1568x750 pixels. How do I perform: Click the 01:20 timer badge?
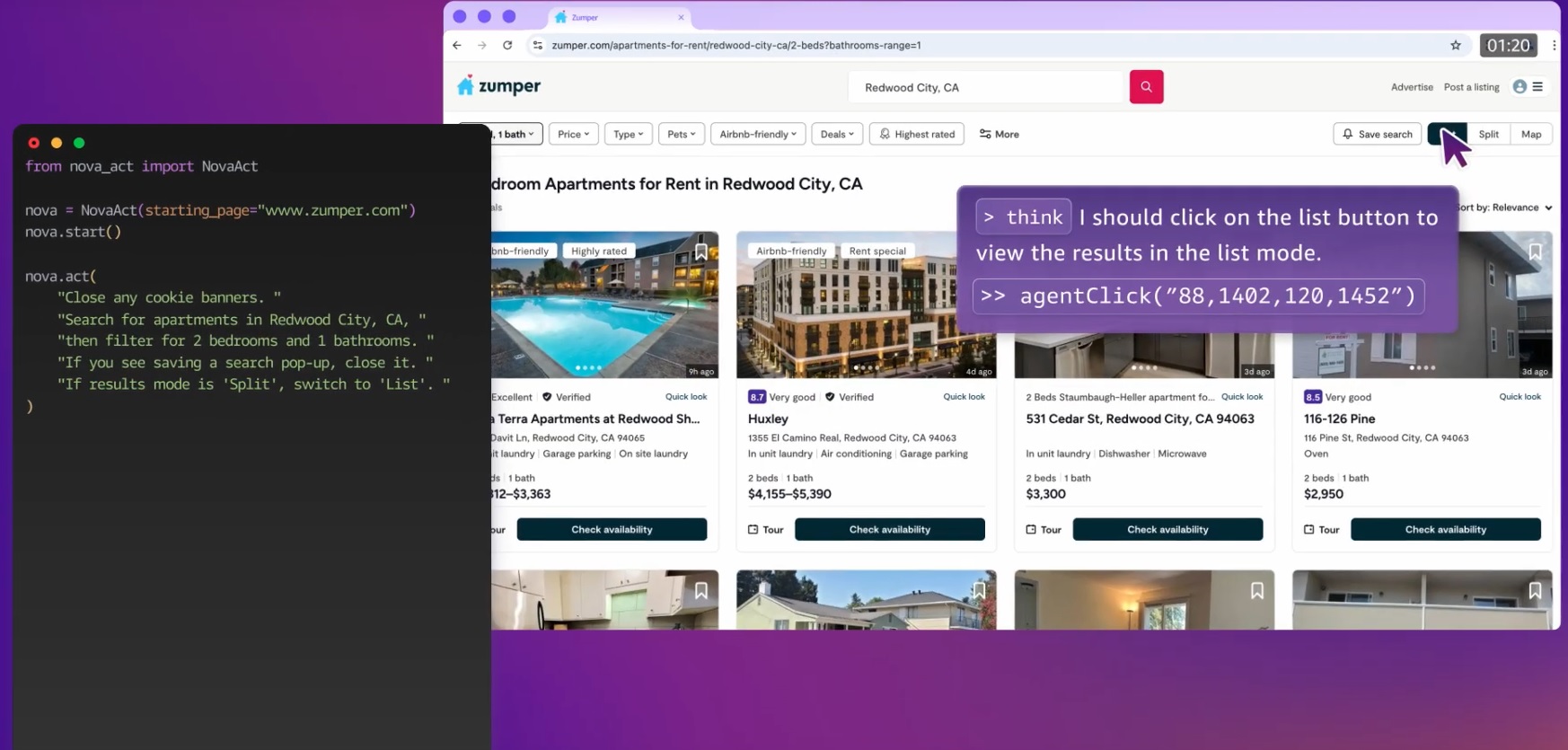click(1508, 45)
